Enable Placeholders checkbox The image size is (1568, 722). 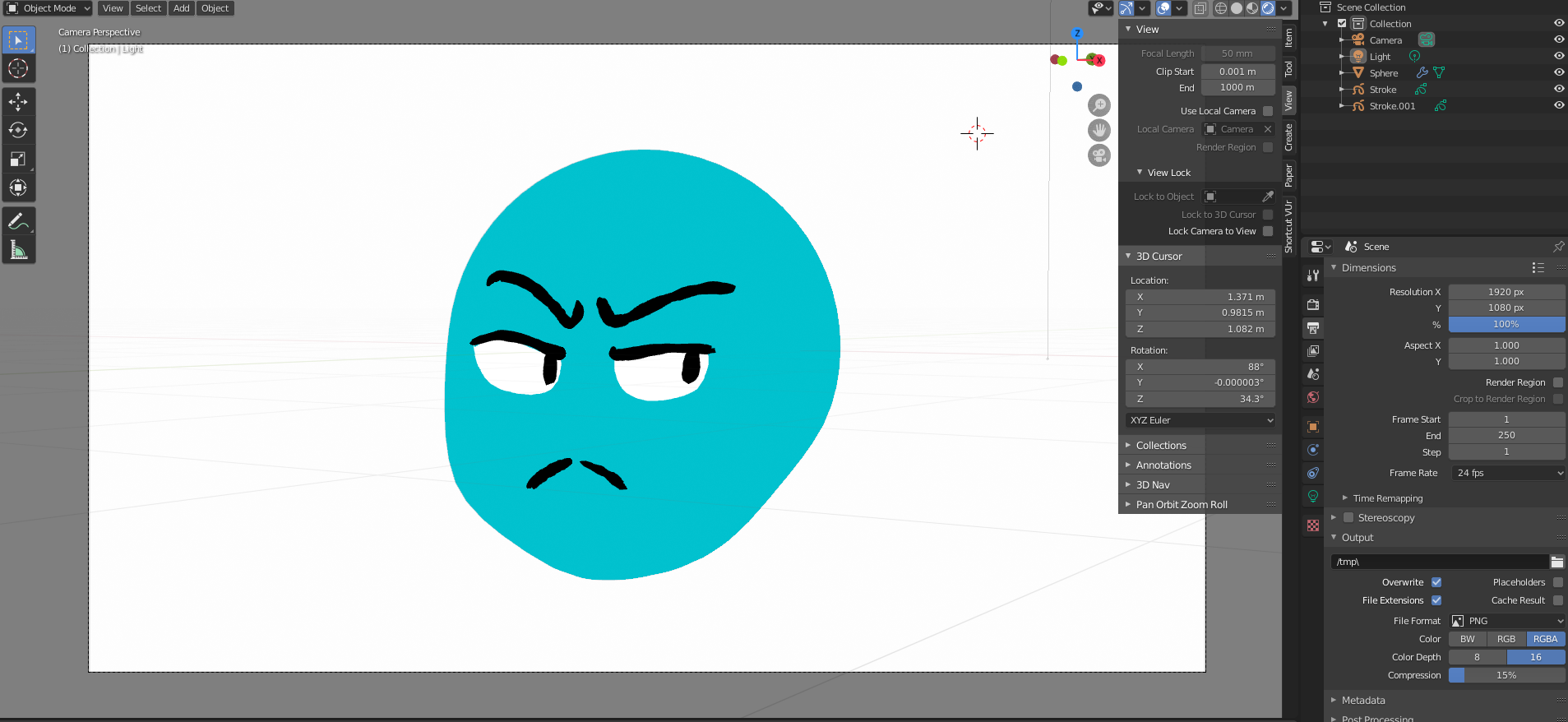click(1558, 582)
